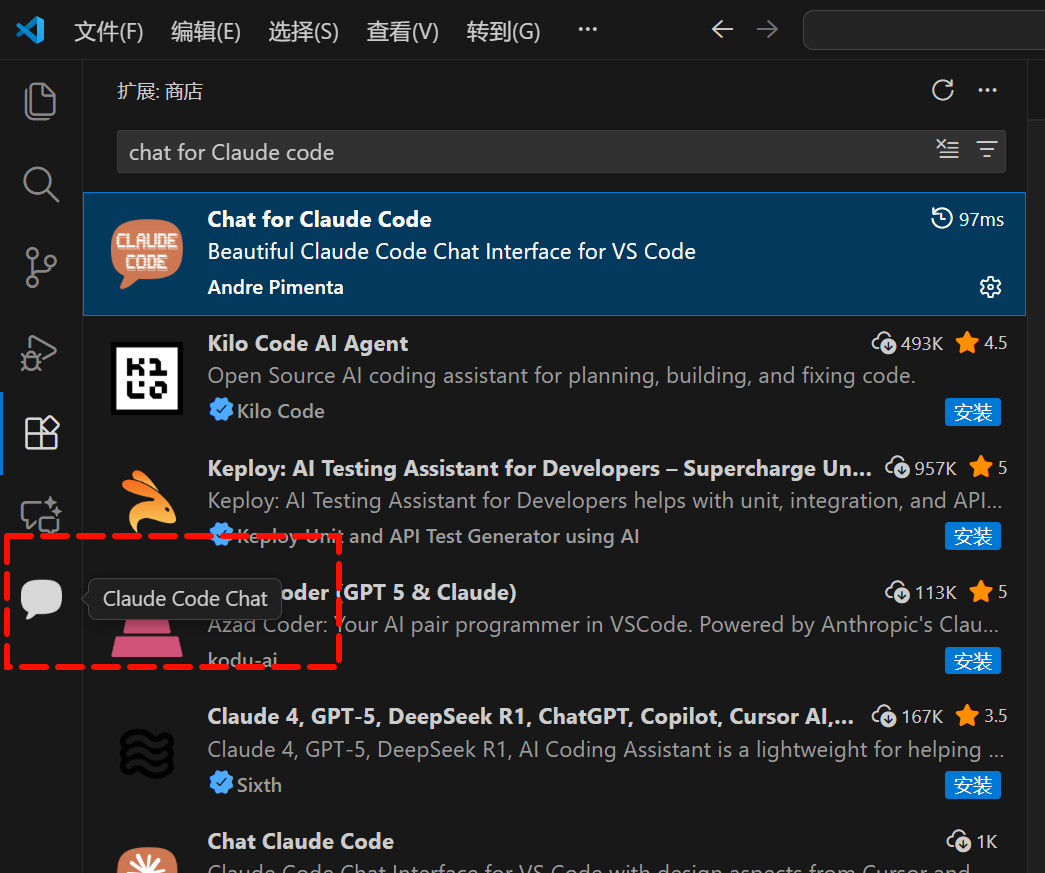Install Kilo Code AI Agent extension

click(972, 413)
